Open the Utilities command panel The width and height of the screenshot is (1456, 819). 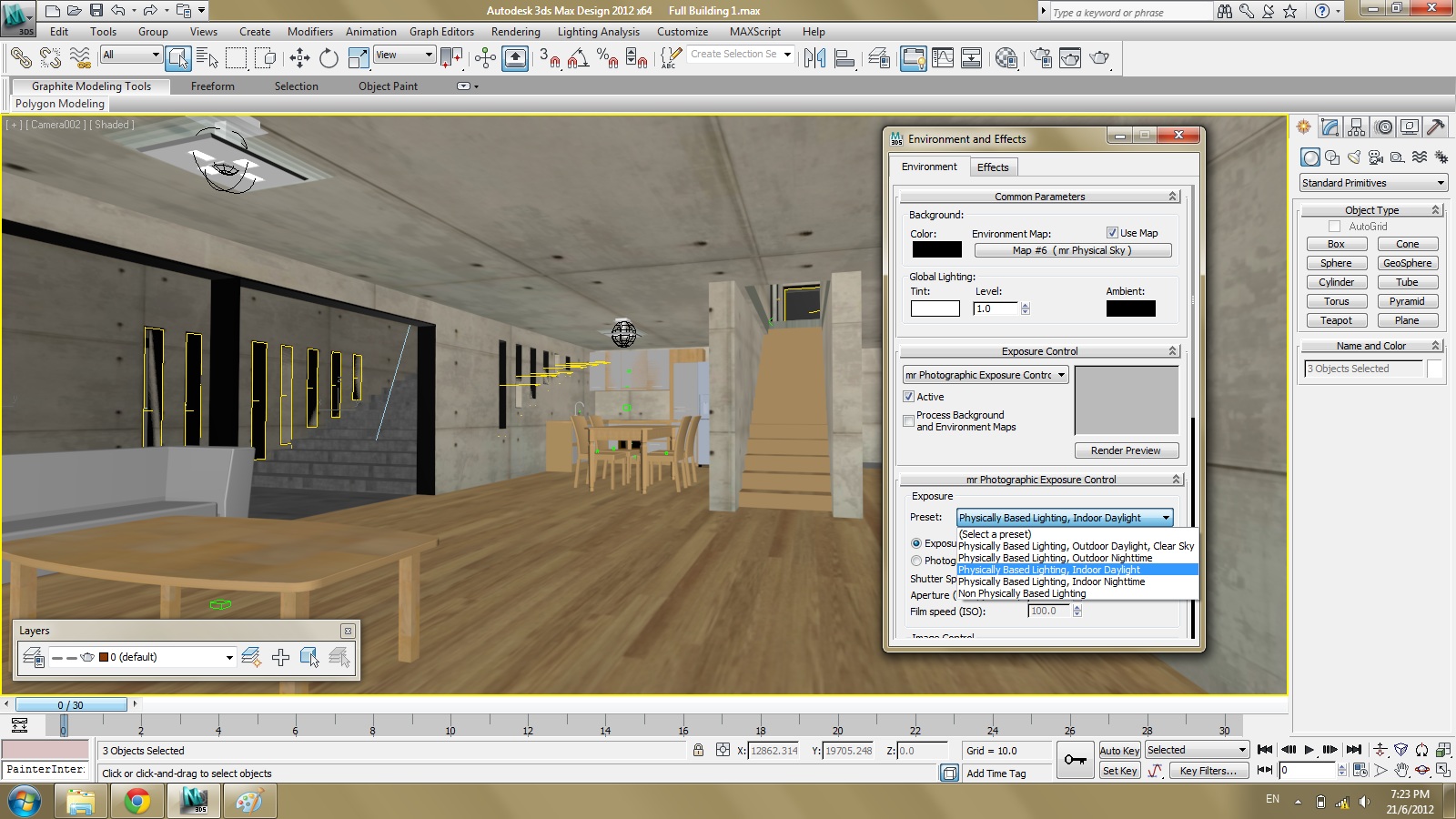click(1436, 127)
